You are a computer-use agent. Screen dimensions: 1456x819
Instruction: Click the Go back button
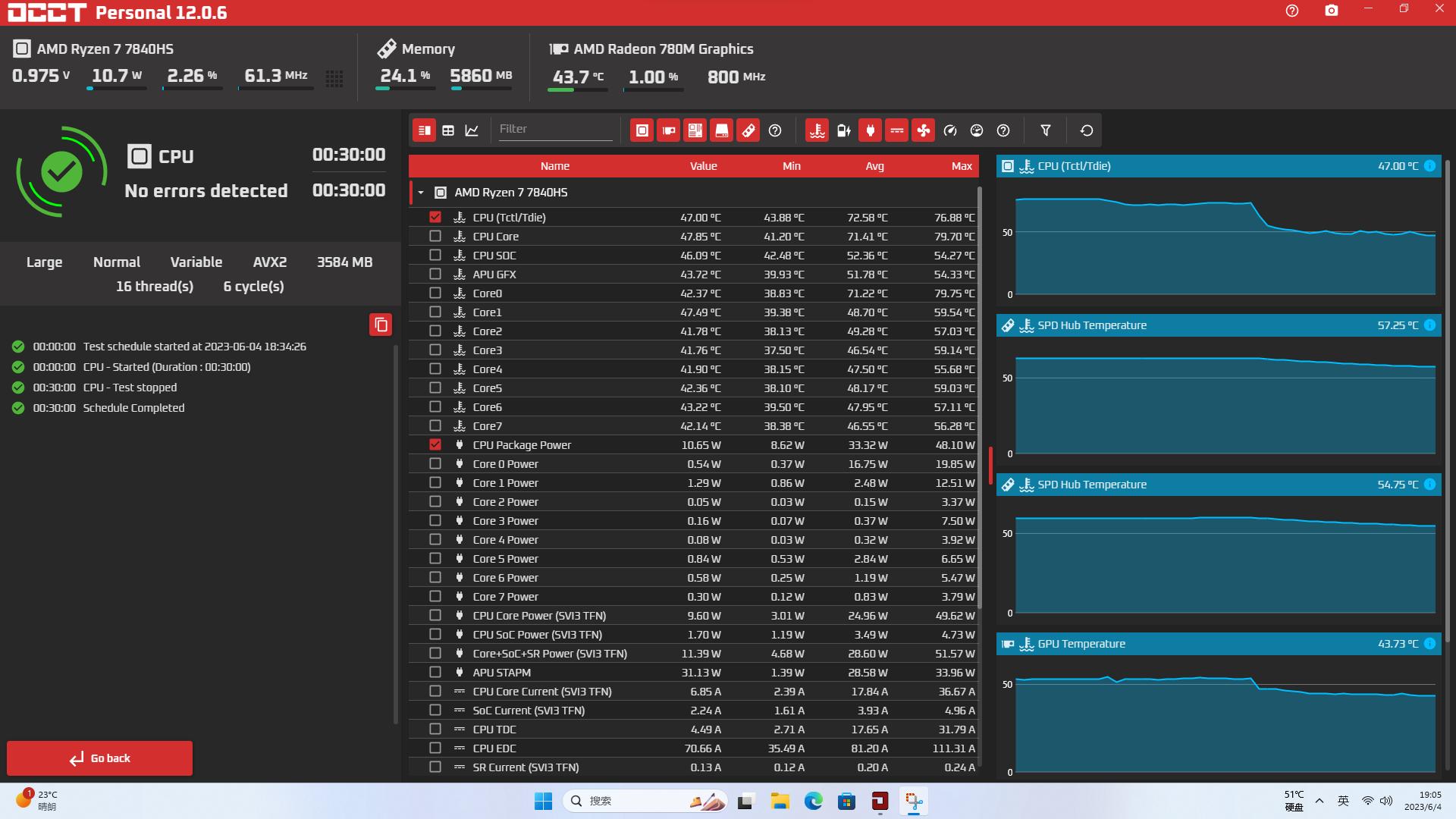(x=99, y=758)
